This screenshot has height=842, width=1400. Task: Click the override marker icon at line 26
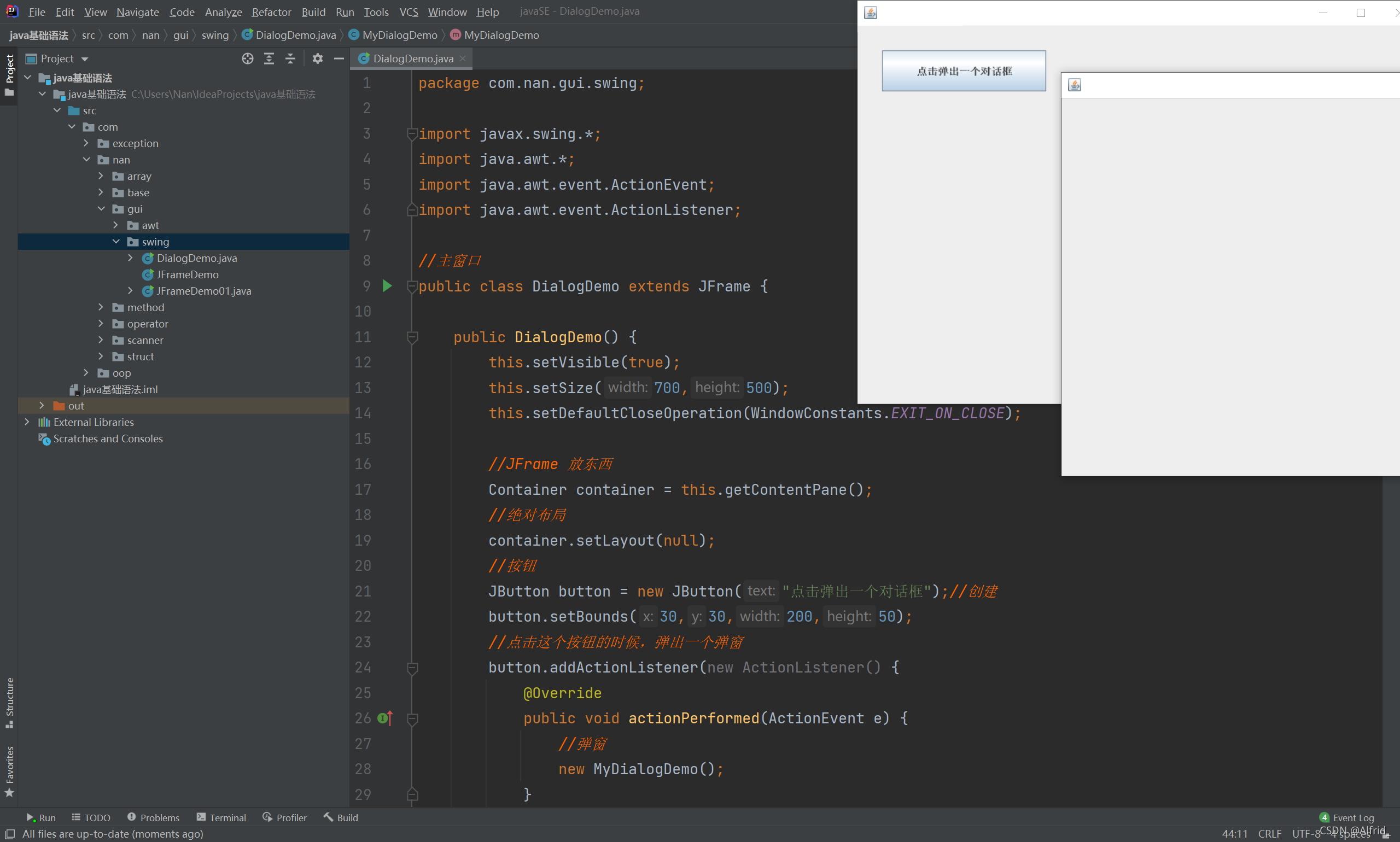click(386, 718)
